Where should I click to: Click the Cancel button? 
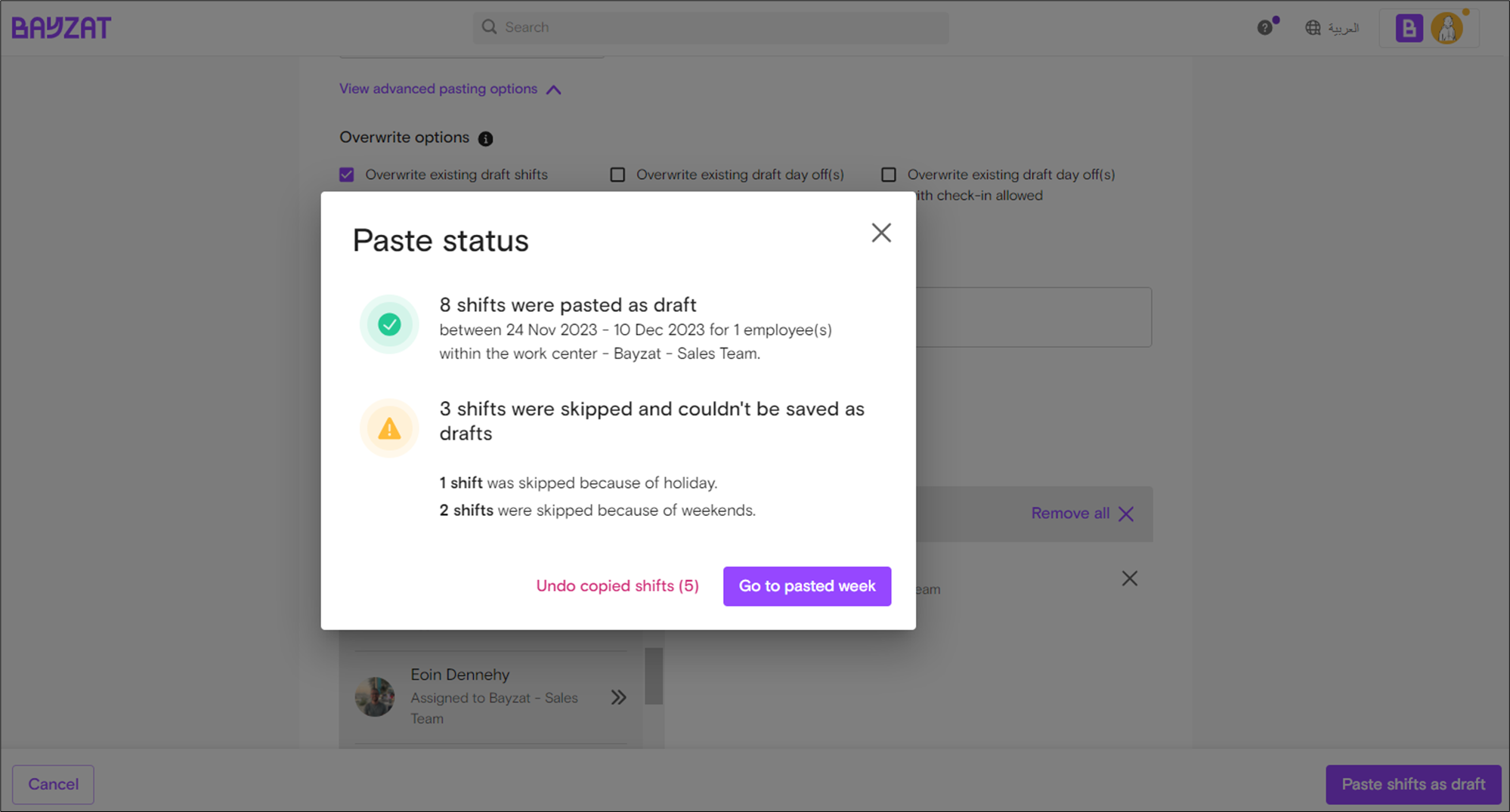point(53,784)
